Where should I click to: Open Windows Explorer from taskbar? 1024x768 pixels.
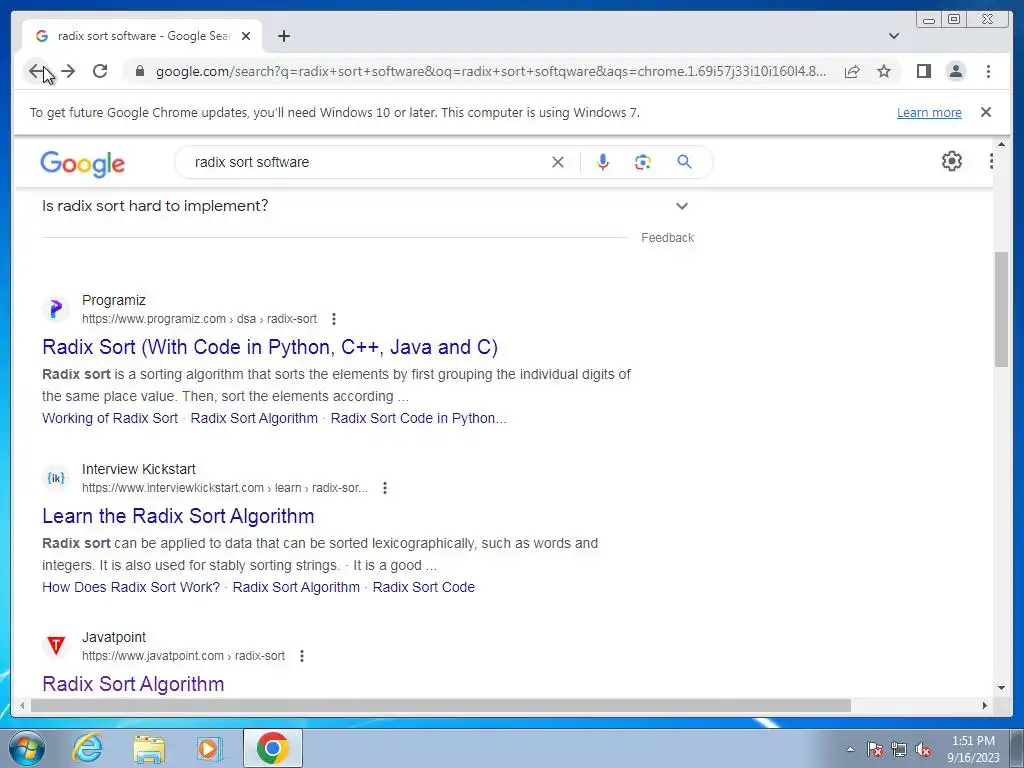(x=149, y=748)
